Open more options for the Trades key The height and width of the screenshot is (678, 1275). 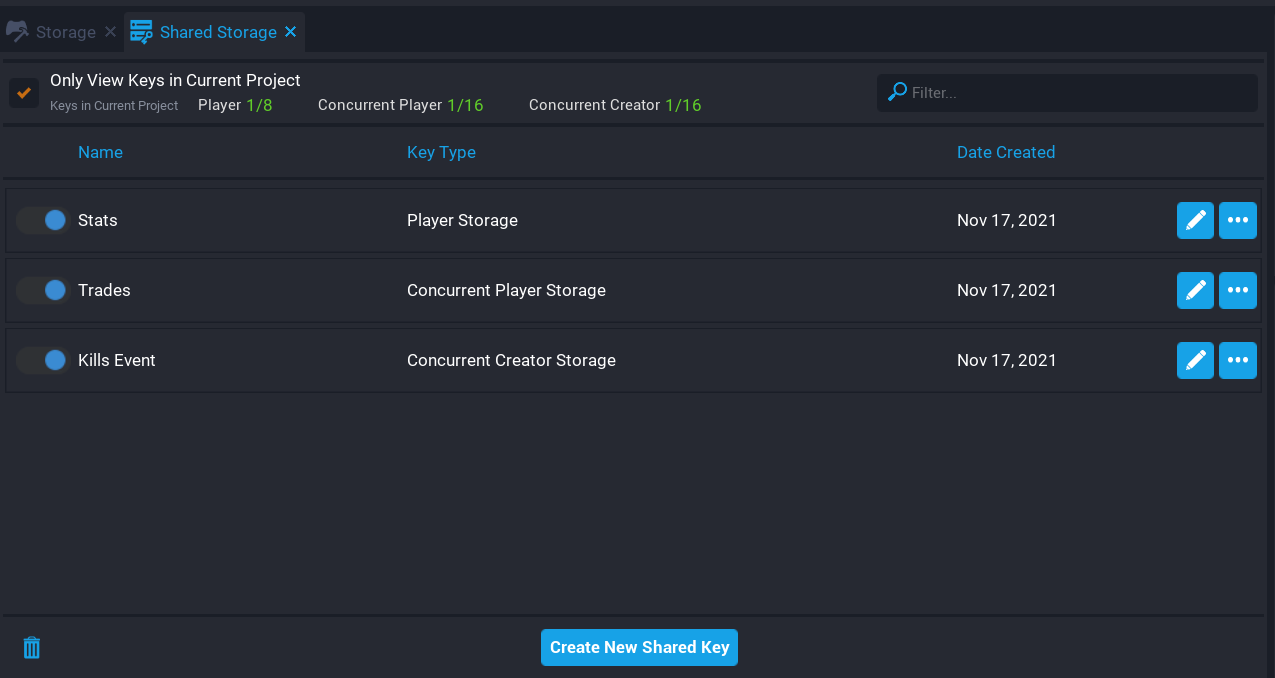1237,290
